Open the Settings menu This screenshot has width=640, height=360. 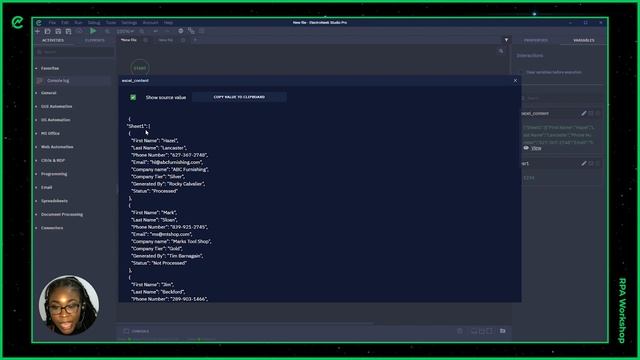pyautogui.click(x=129, y=23)
